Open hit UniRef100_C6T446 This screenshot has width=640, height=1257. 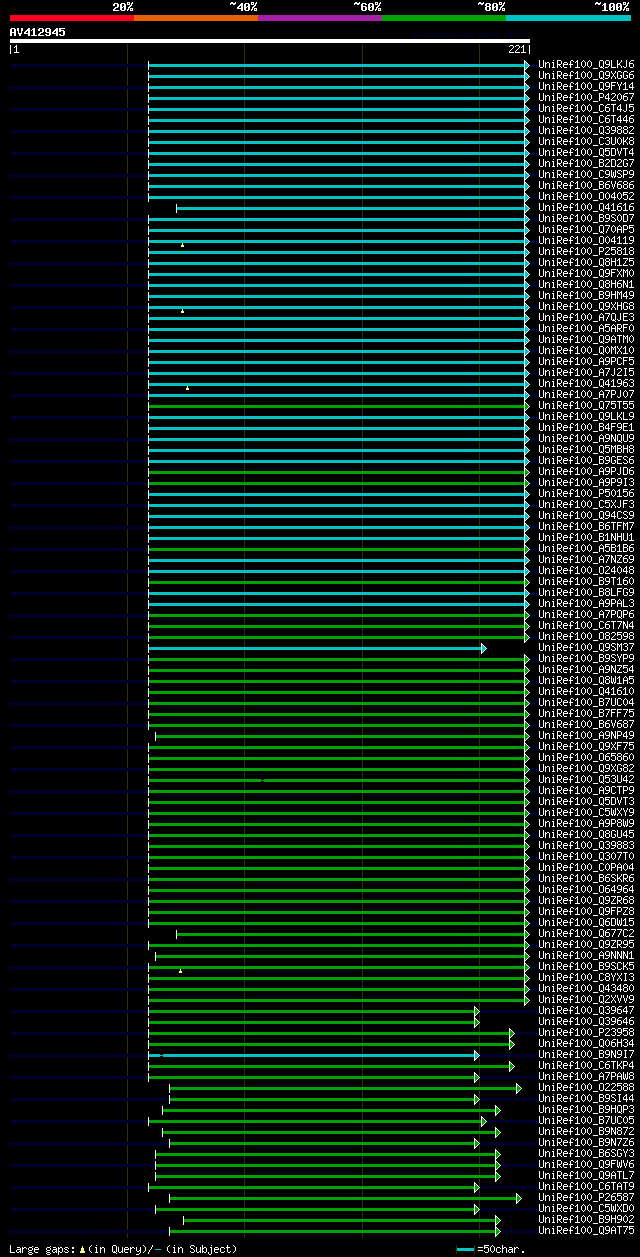pyautogui.click(x=586, y=119)
